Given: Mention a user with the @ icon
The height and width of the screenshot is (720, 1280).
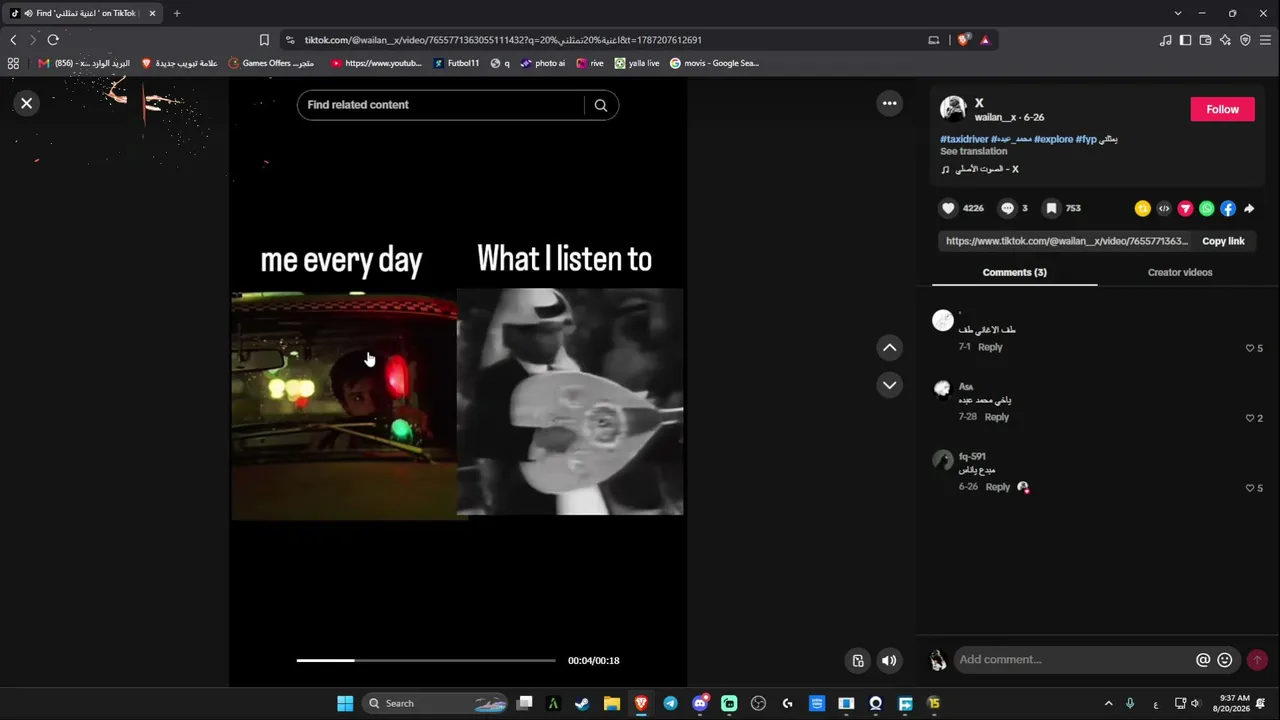Looking at the screenshot, I should 1203,660.
